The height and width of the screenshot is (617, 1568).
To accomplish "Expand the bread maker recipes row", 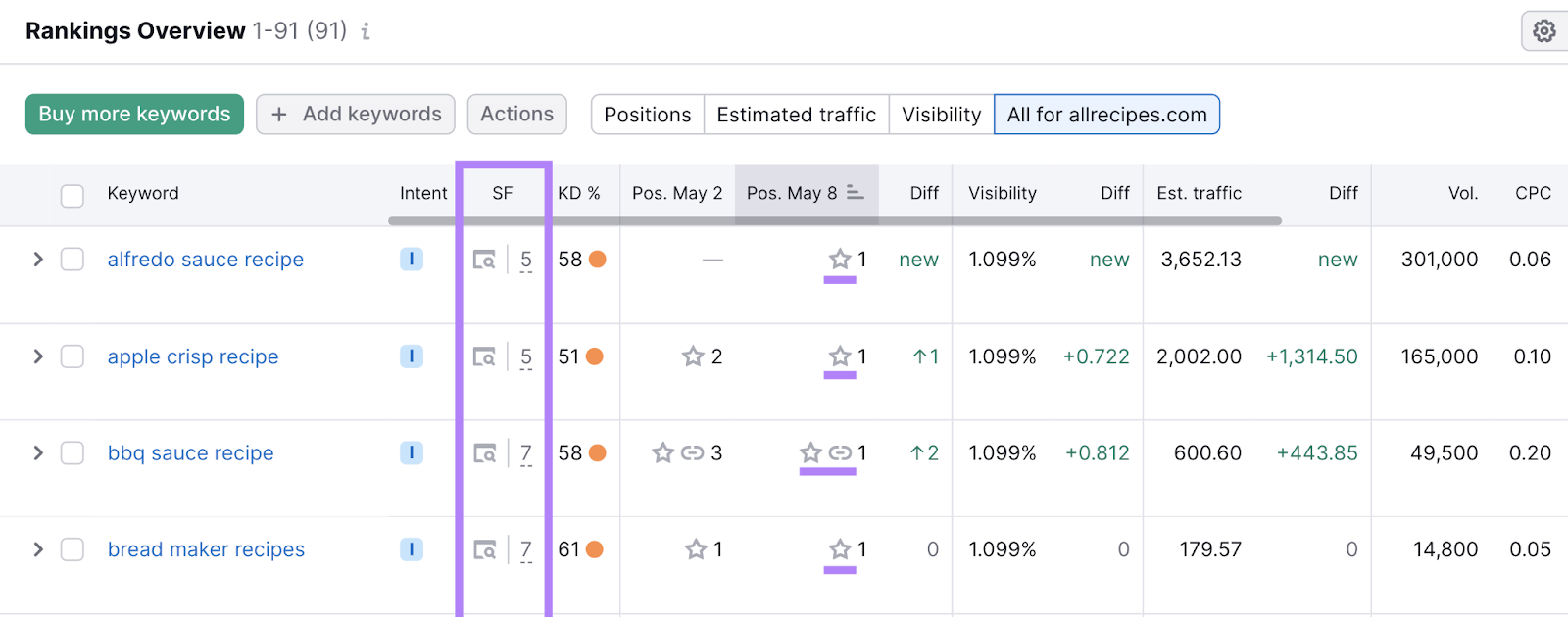I will (38, 549).
